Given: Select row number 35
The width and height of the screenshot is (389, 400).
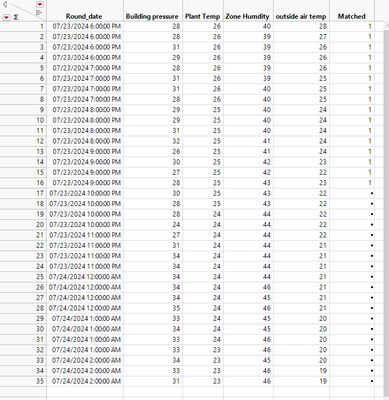Looking at the screenshot, I should (x=23, y=381).
